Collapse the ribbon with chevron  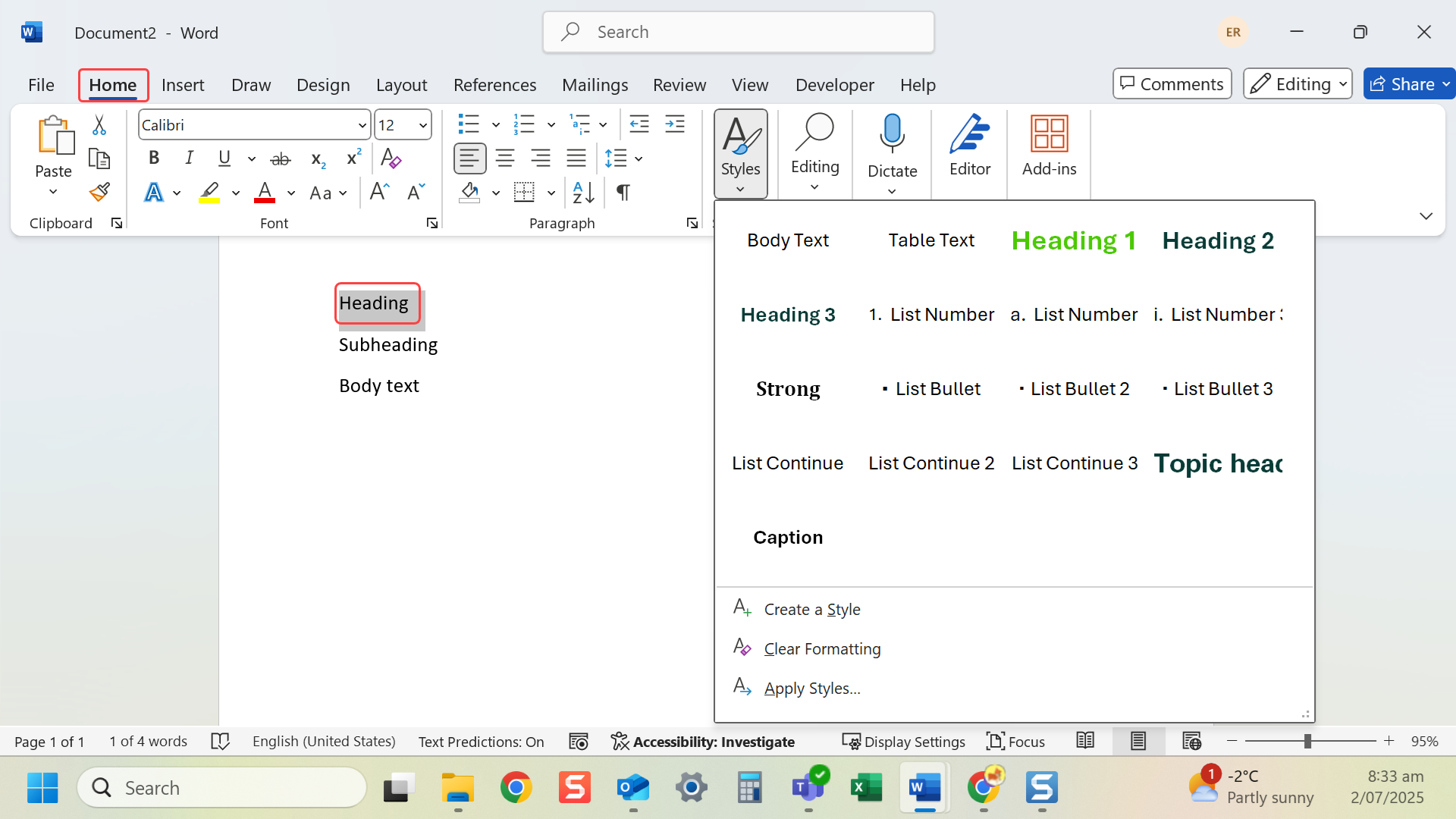(1426, 216)
